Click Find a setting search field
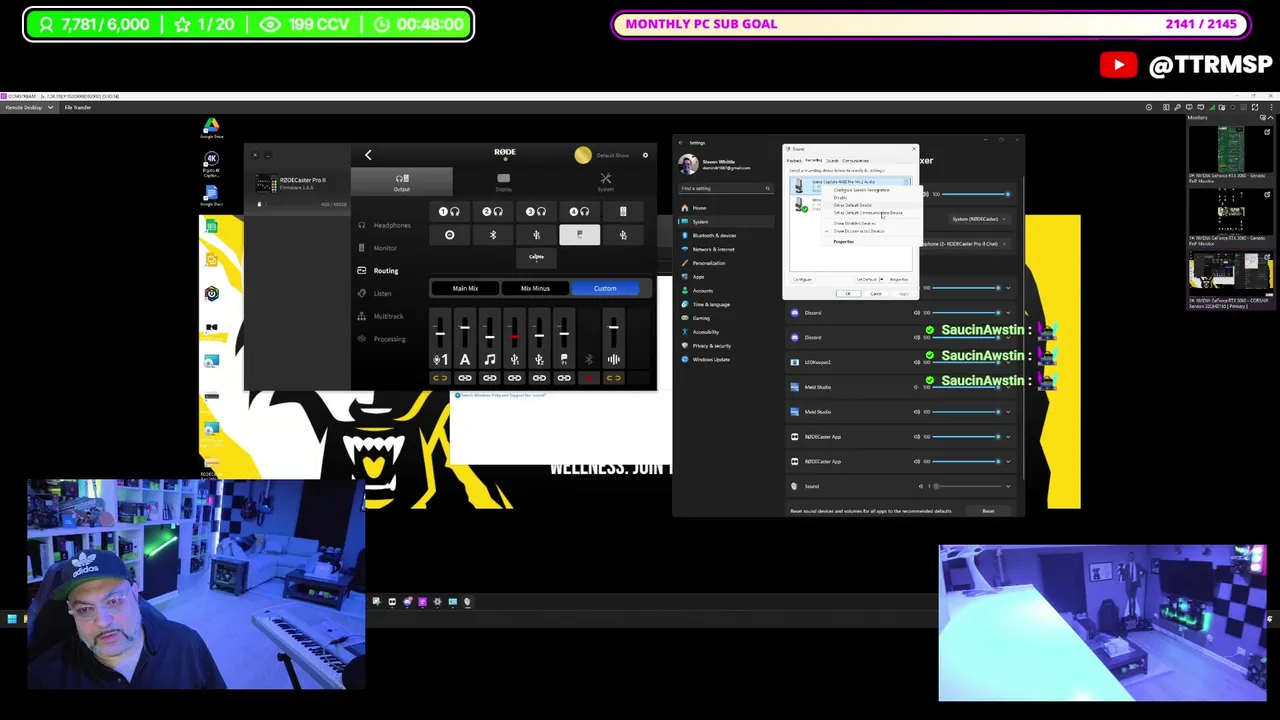This screenshot has width=1280, height=720. pyautogui.click(x=726, y=188)
